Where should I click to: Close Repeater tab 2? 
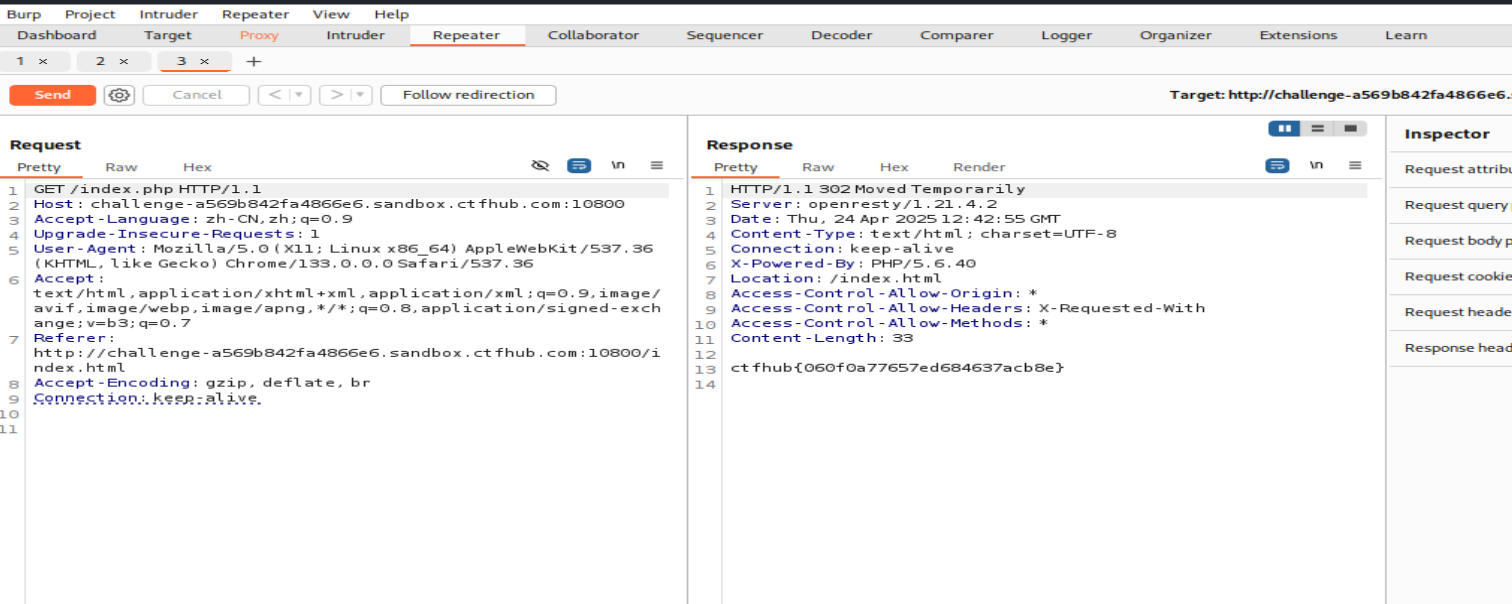pos(124,61)
